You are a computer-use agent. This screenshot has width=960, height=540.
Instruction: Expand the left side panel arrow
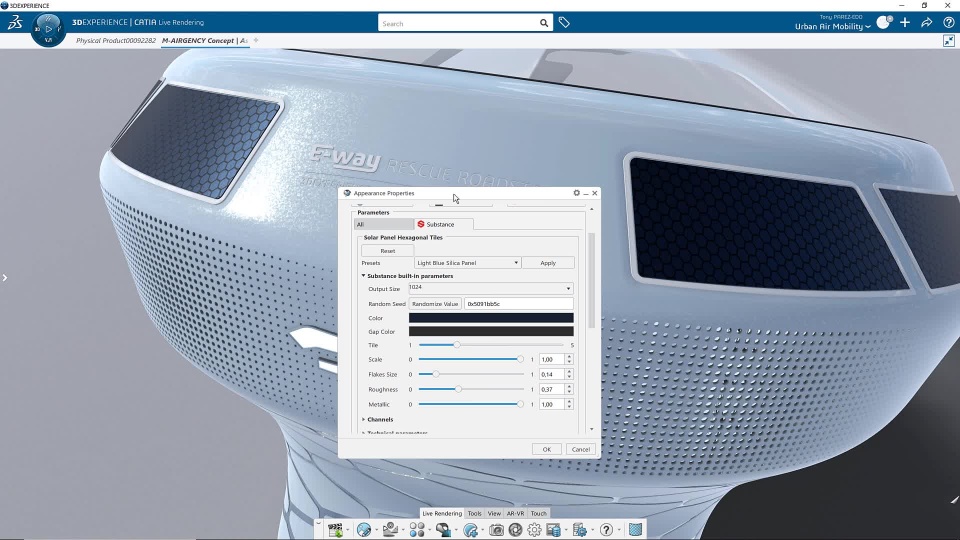(5, 278)
